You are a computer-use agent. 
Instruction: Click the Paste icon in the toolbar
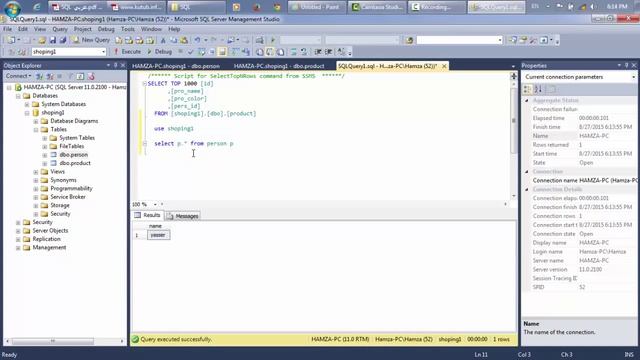point(184,40)
